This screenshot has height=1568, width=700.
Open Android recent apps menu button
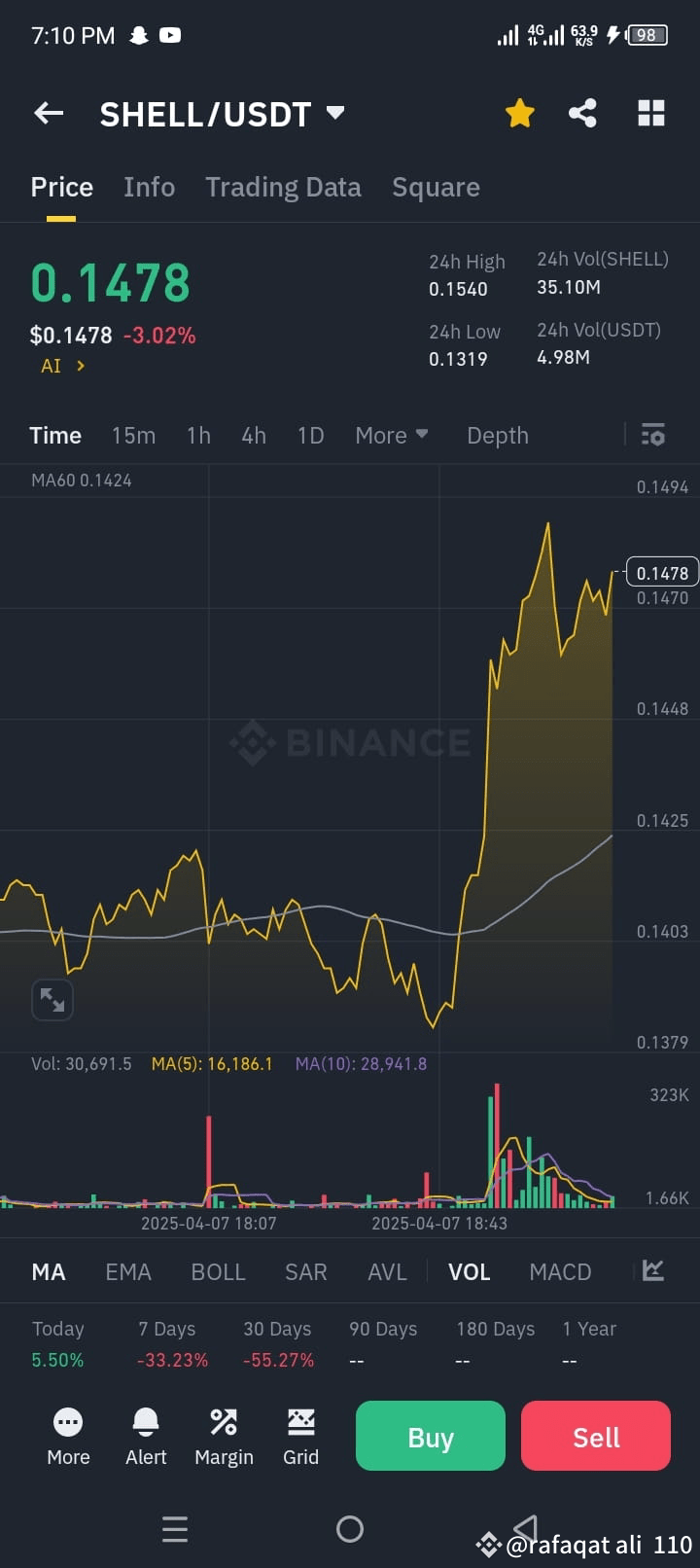[175, 1529]
